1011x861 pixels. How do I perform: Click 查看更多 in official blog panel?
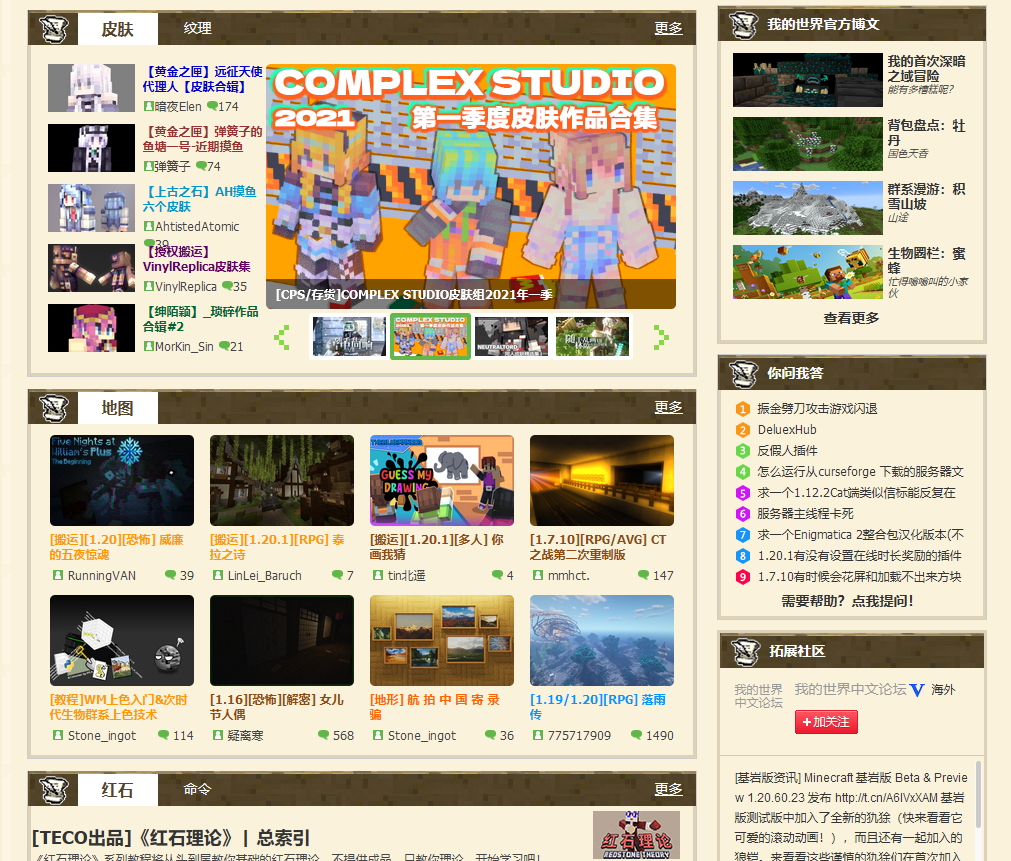coord(851,318)
